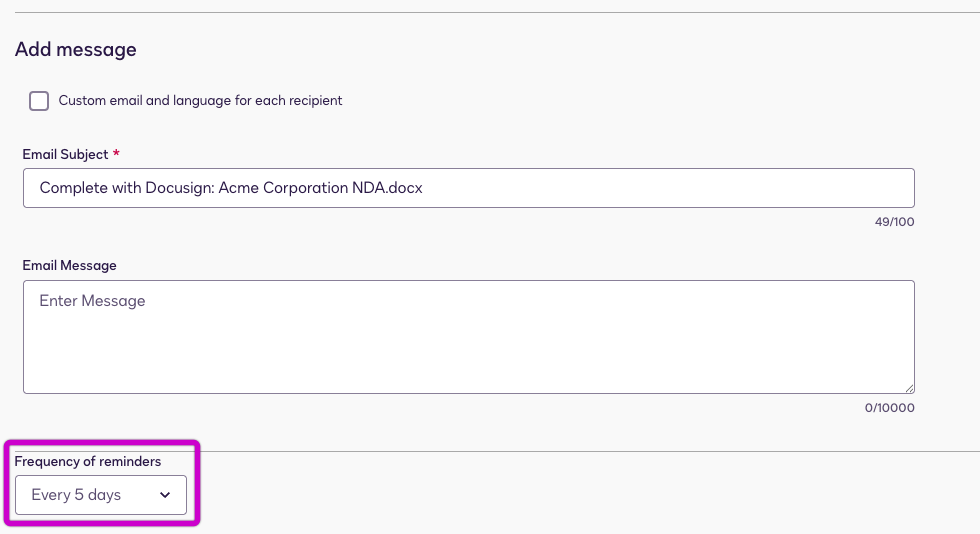Tick the custom email and language checkbox

click(39, 101)
